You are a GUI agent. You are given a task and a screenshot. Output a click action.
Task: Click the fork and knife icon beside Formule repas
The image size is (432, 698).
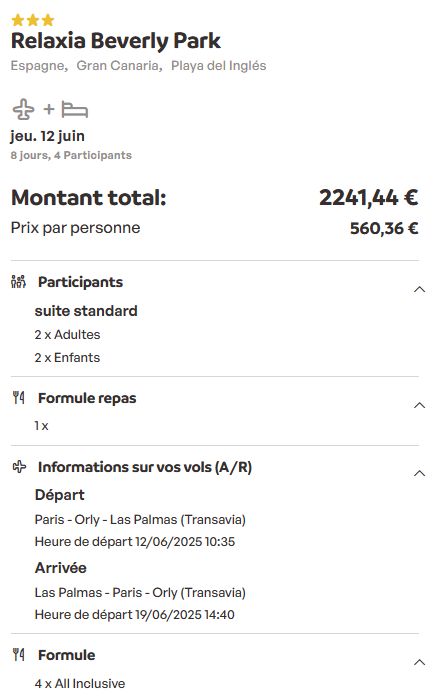pos(18,398)
